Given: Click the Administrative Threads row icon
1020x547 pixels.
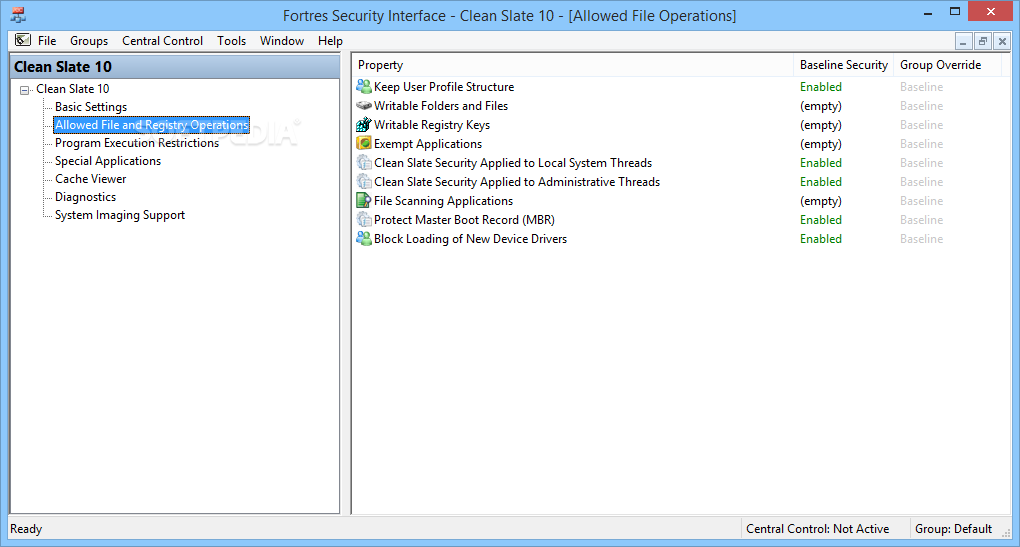Looking at the screenshot, I should [364, 181].
